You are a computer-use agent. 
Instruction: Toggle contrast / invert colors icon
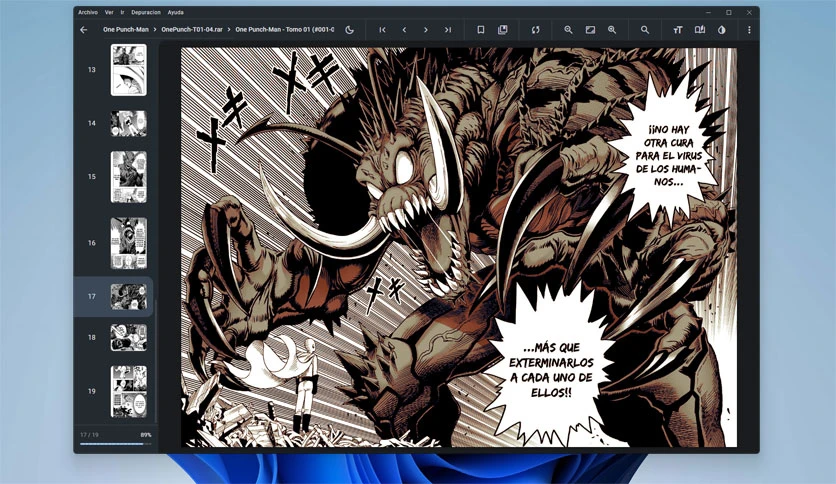721,30
